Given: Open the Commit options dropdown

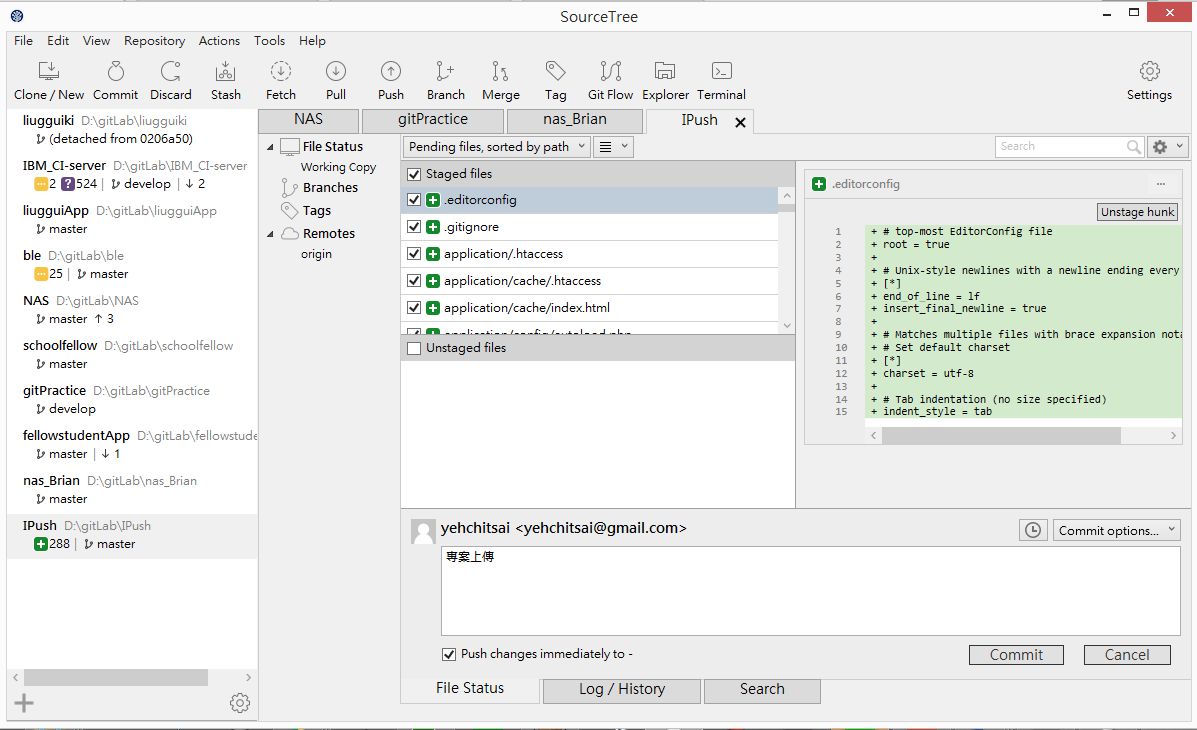Looking at the screenshot, I should tap(1116, 530).
